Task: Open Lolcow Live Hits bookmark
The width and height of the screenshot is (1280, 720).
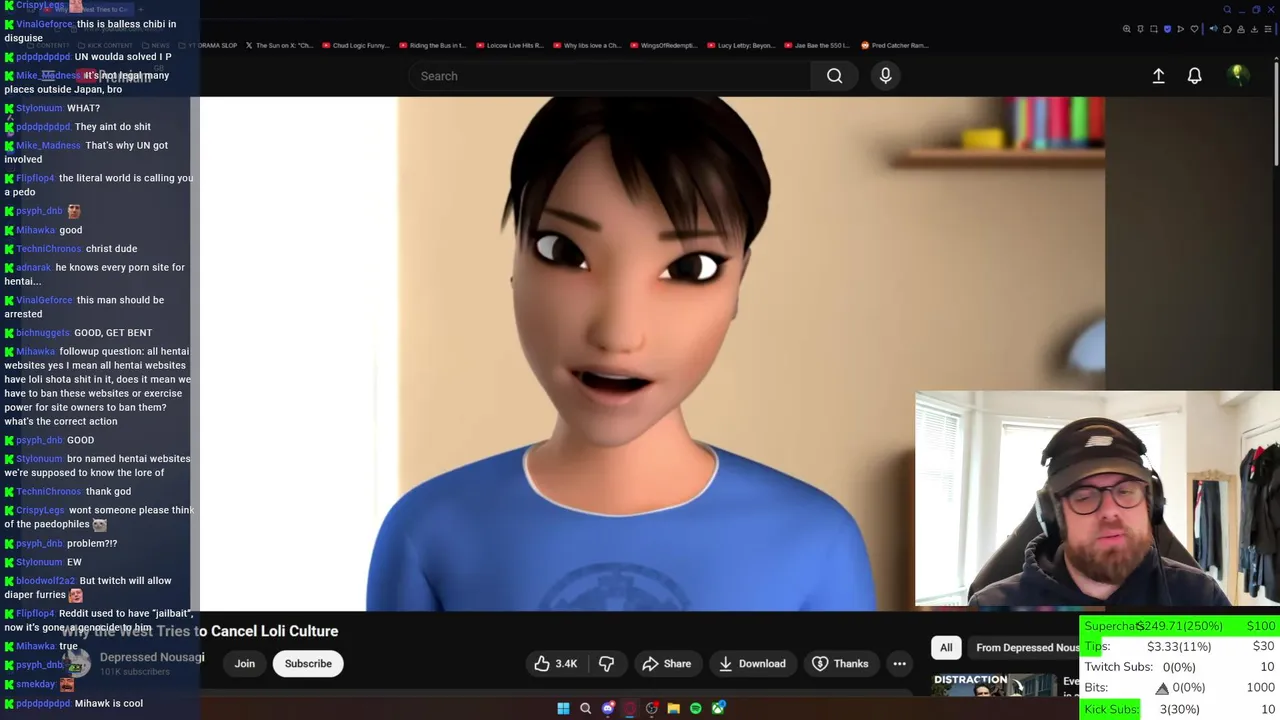Action: point(510,45)
